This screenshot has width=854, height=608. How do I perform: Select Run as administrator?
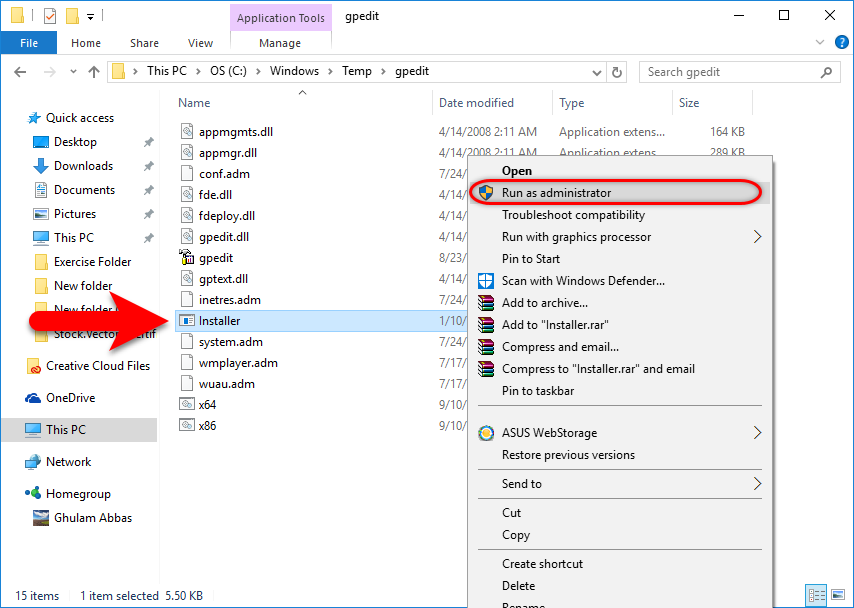pyautogui.click(x=556, y=193)
